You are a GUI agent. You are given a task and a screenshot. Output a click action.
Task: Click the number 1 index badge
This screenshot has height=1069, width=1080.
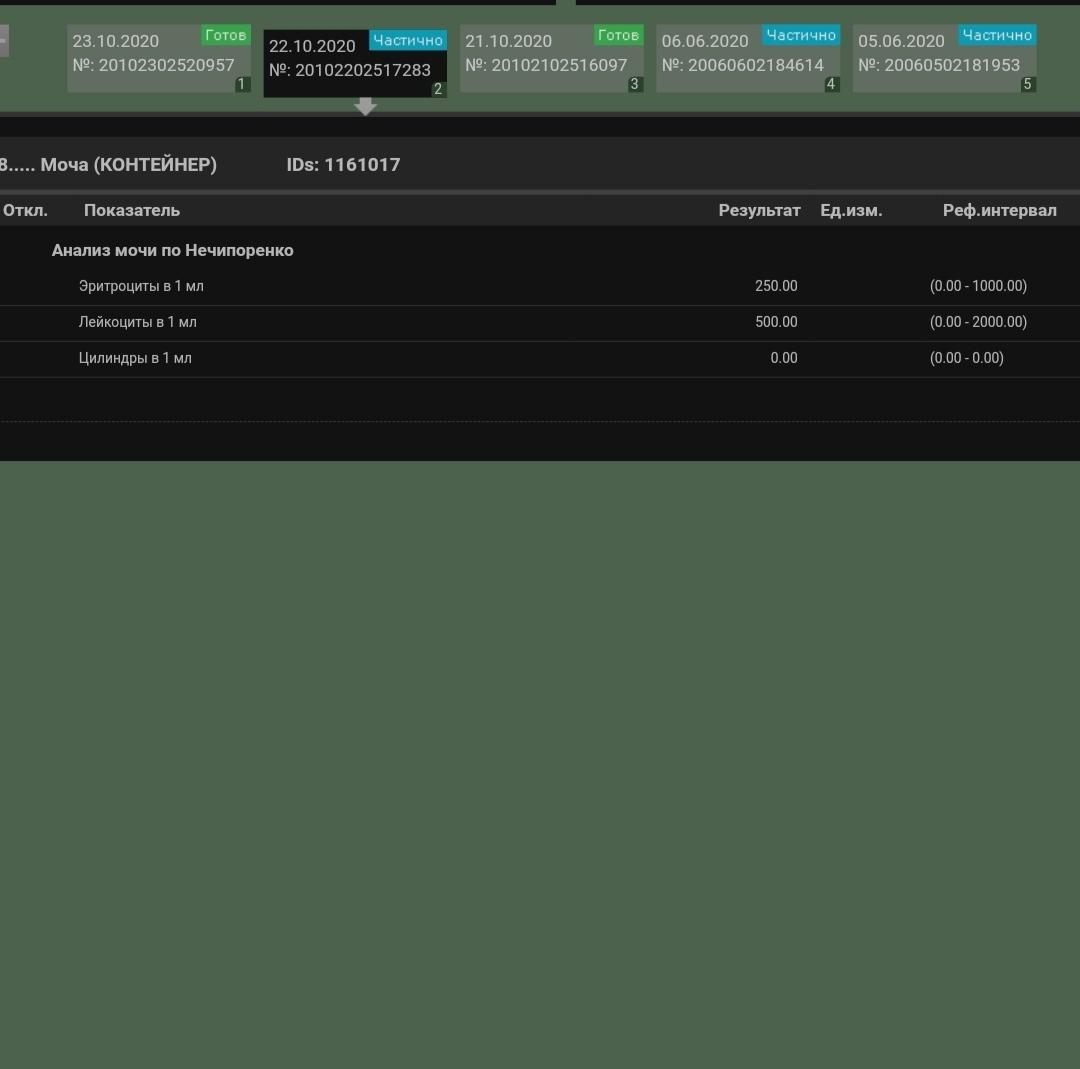(241, 84)
